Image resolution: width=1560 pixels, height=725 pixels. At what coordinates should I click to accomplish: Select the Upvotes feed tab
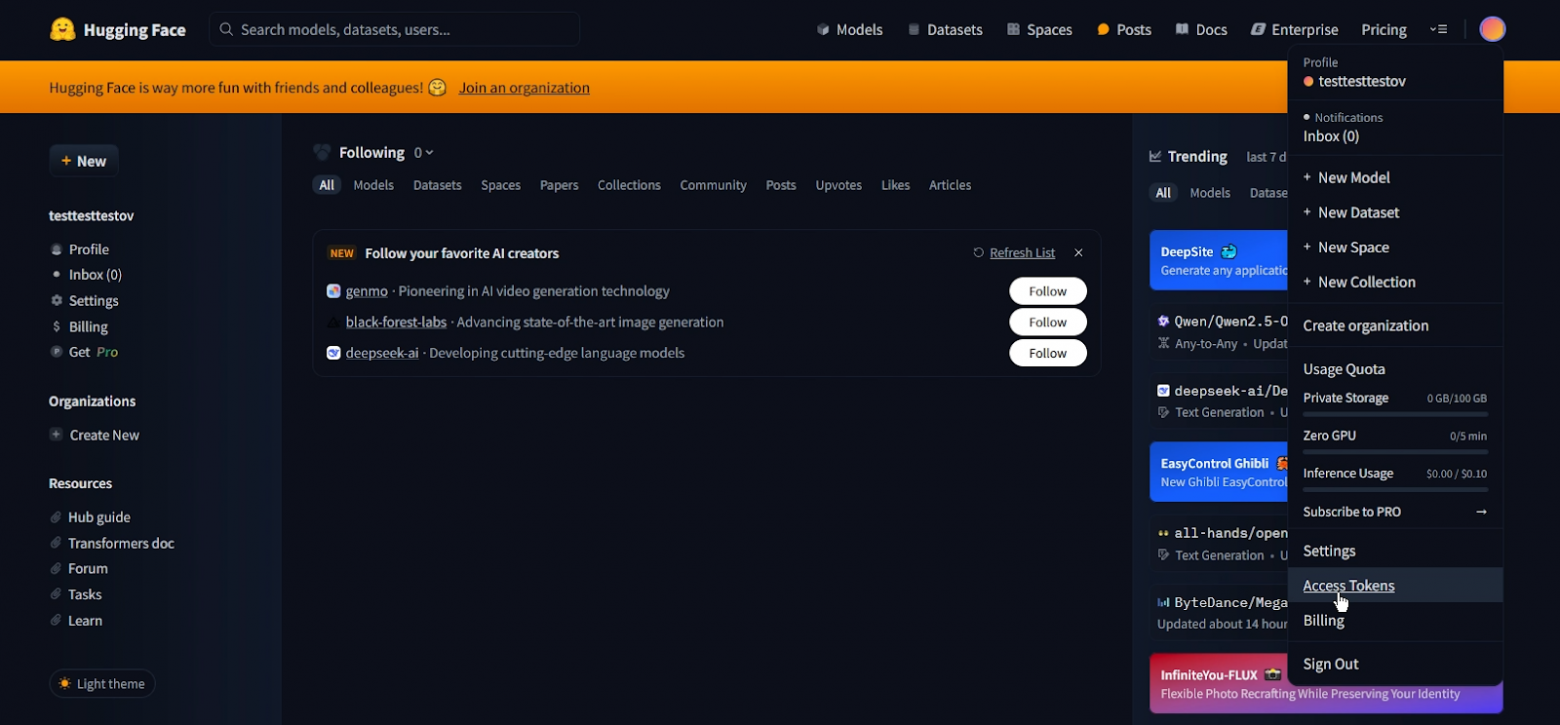tap(838, 185)
